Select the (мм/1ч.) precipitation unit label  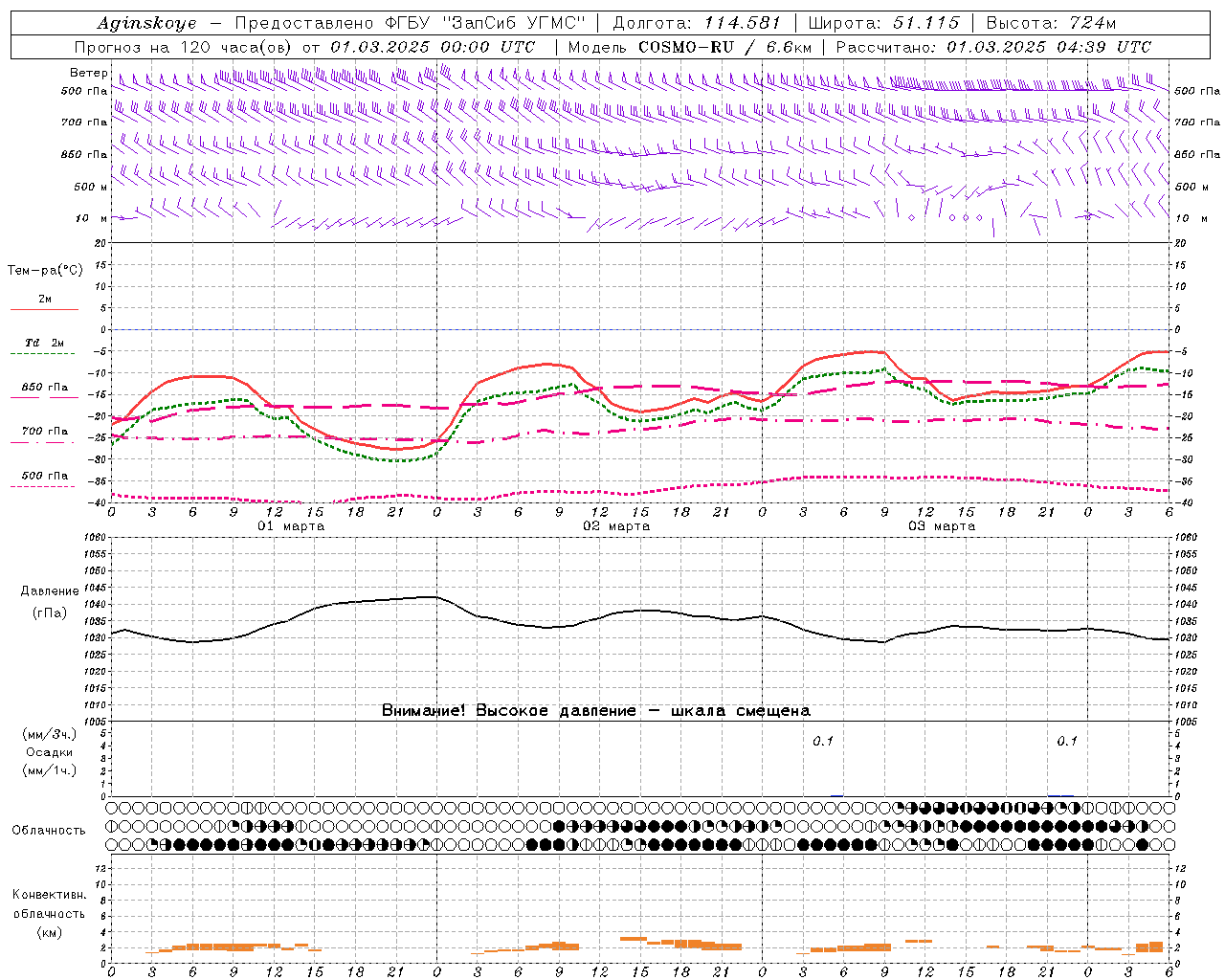point(50,770)
